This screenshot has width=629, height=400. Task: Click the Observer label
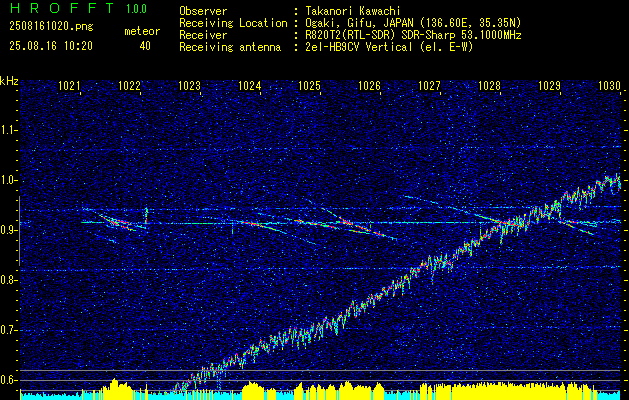(x=203, y=11)
